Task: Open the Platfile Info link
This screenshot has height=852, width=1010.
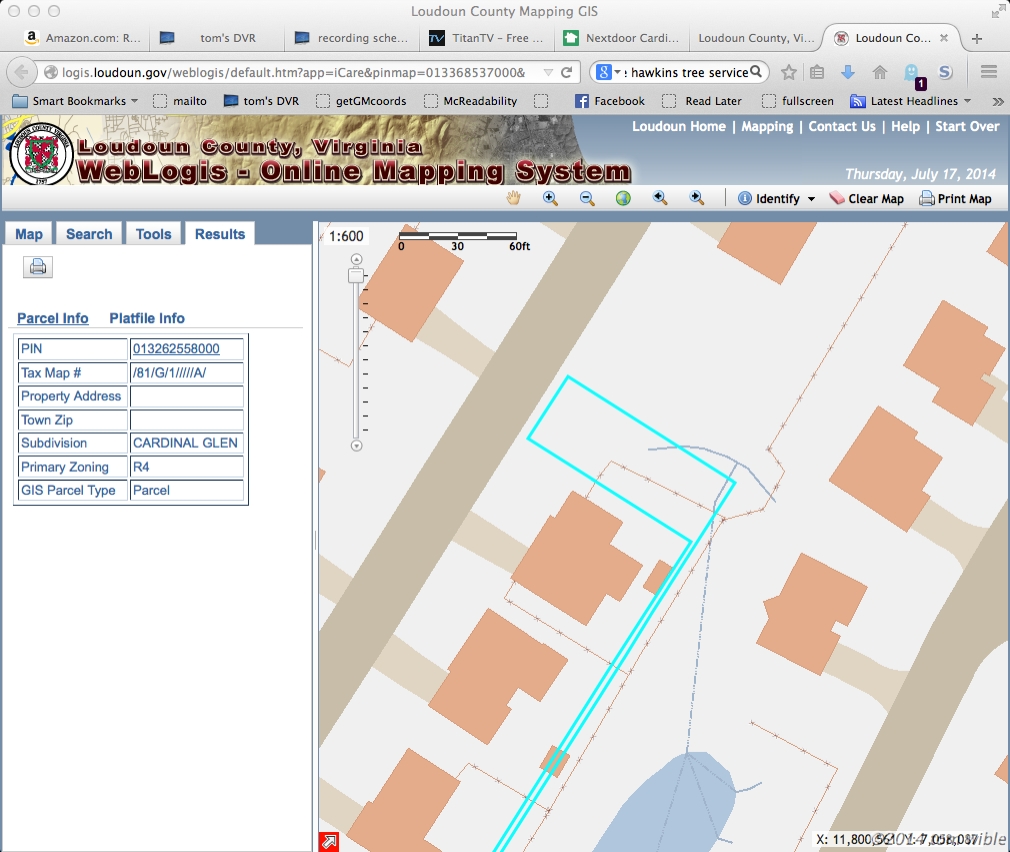Action: [147, 318]
